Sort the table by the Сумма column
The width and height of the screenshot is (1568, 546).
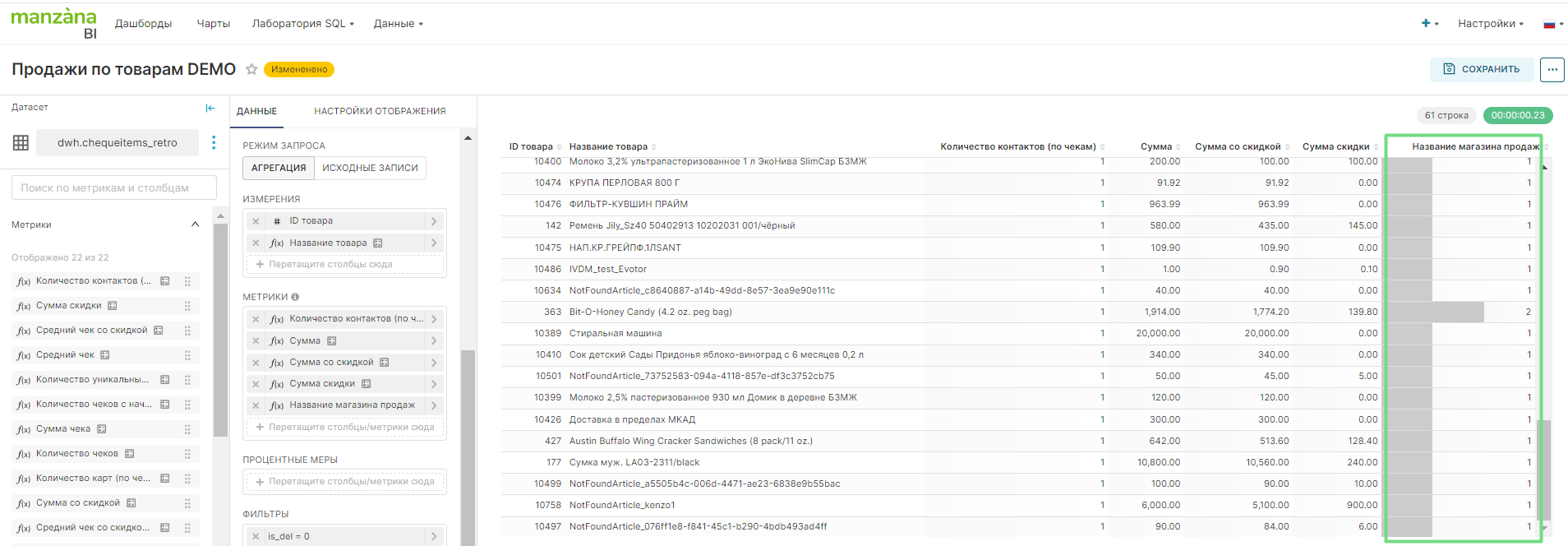pos(1155,146)
